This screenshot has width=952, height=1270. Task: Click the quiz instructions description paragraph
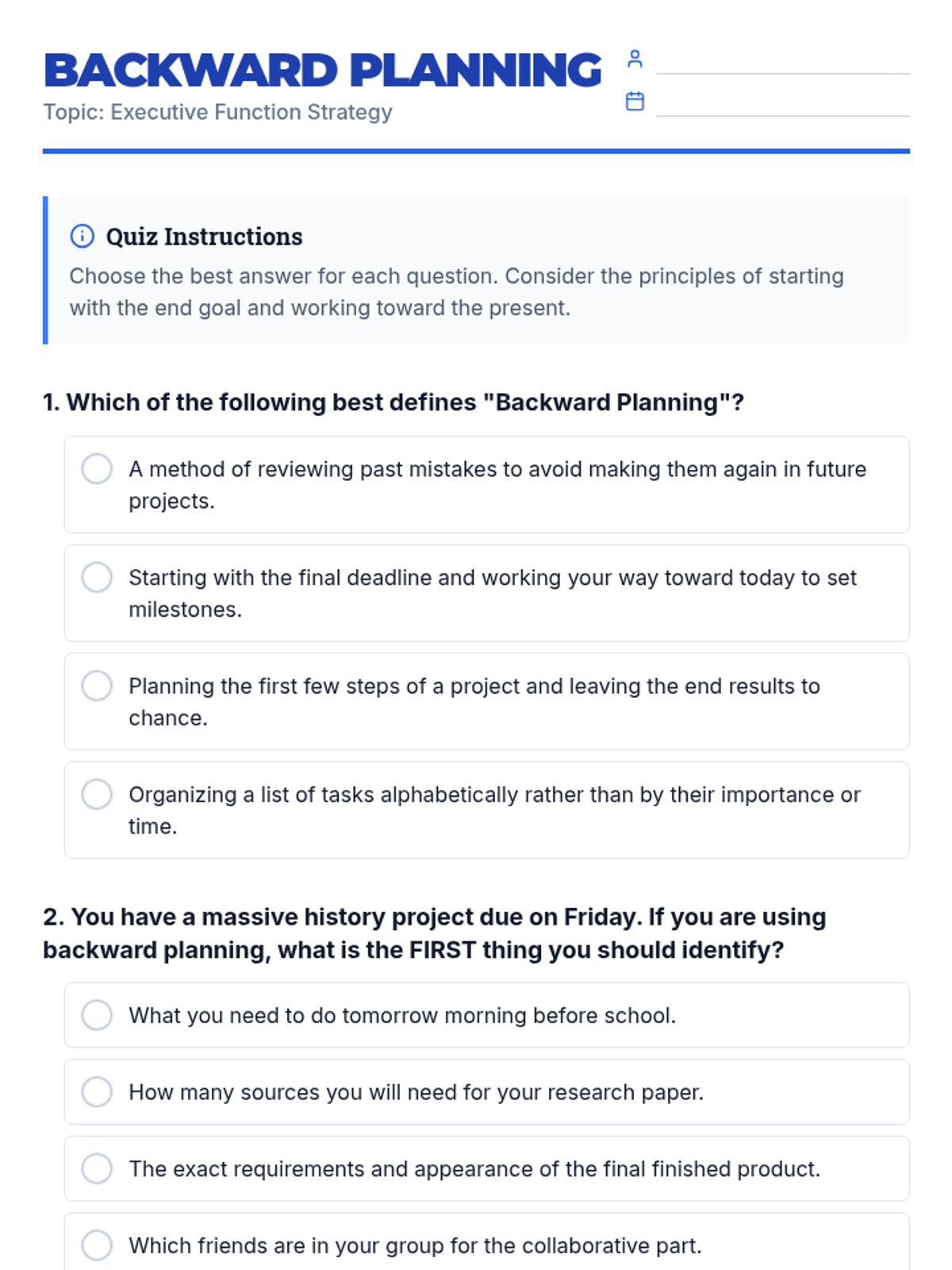click(456, 292)
